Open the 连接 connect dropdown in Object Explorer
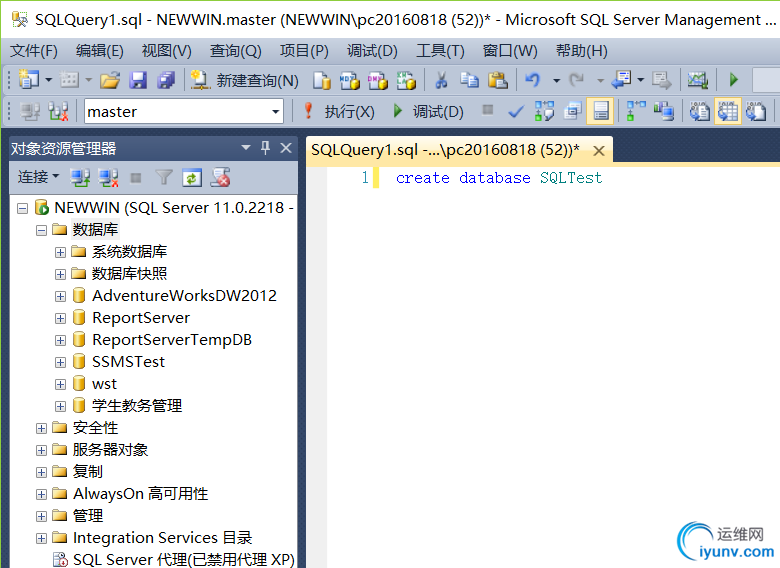The width and height of the screenshot is (780, 568). coord(38,177)
